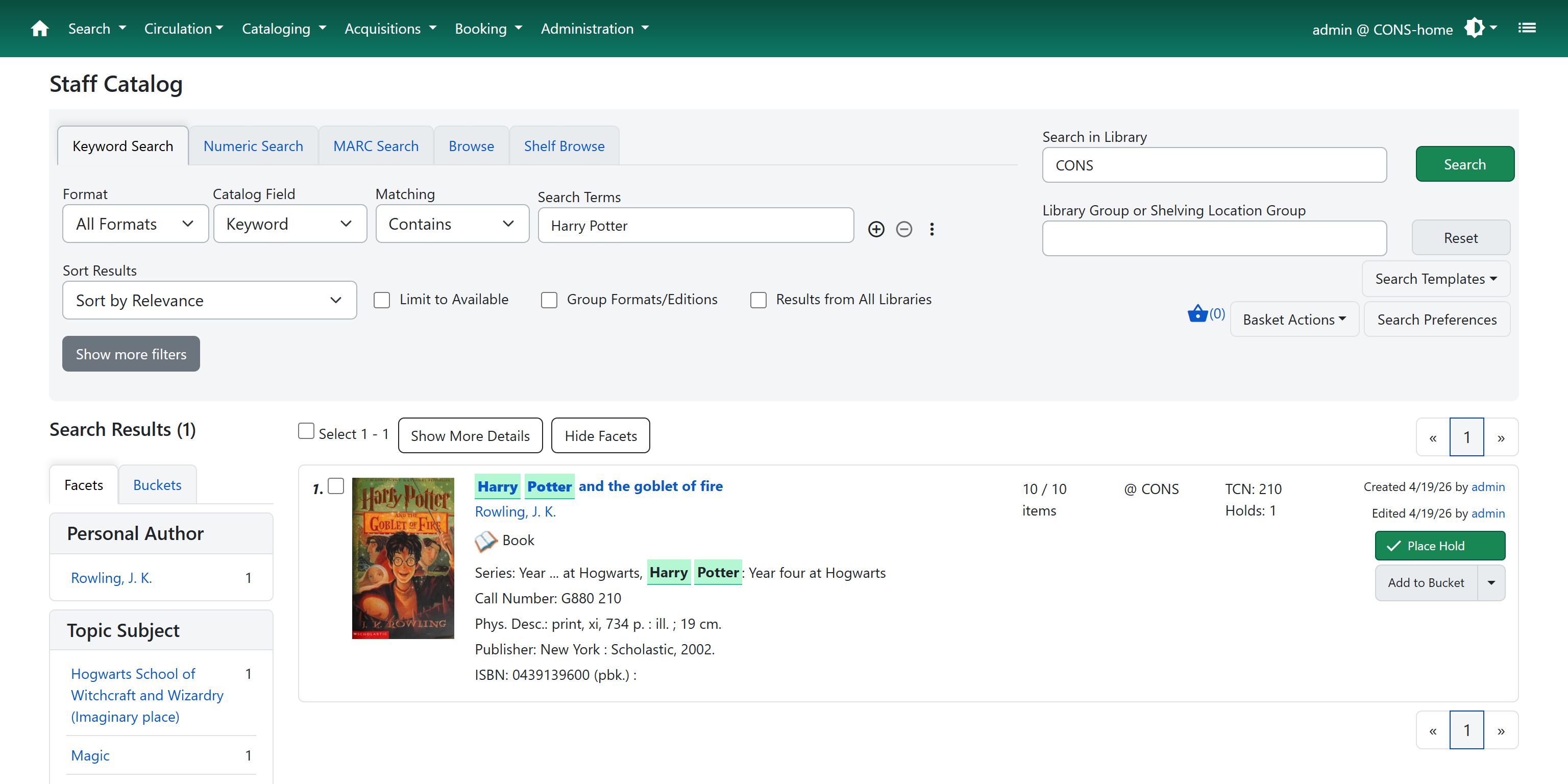1568x784 pixels.
Task: Go to previous results page, top pager
Action: click(x=1433, y=437)
